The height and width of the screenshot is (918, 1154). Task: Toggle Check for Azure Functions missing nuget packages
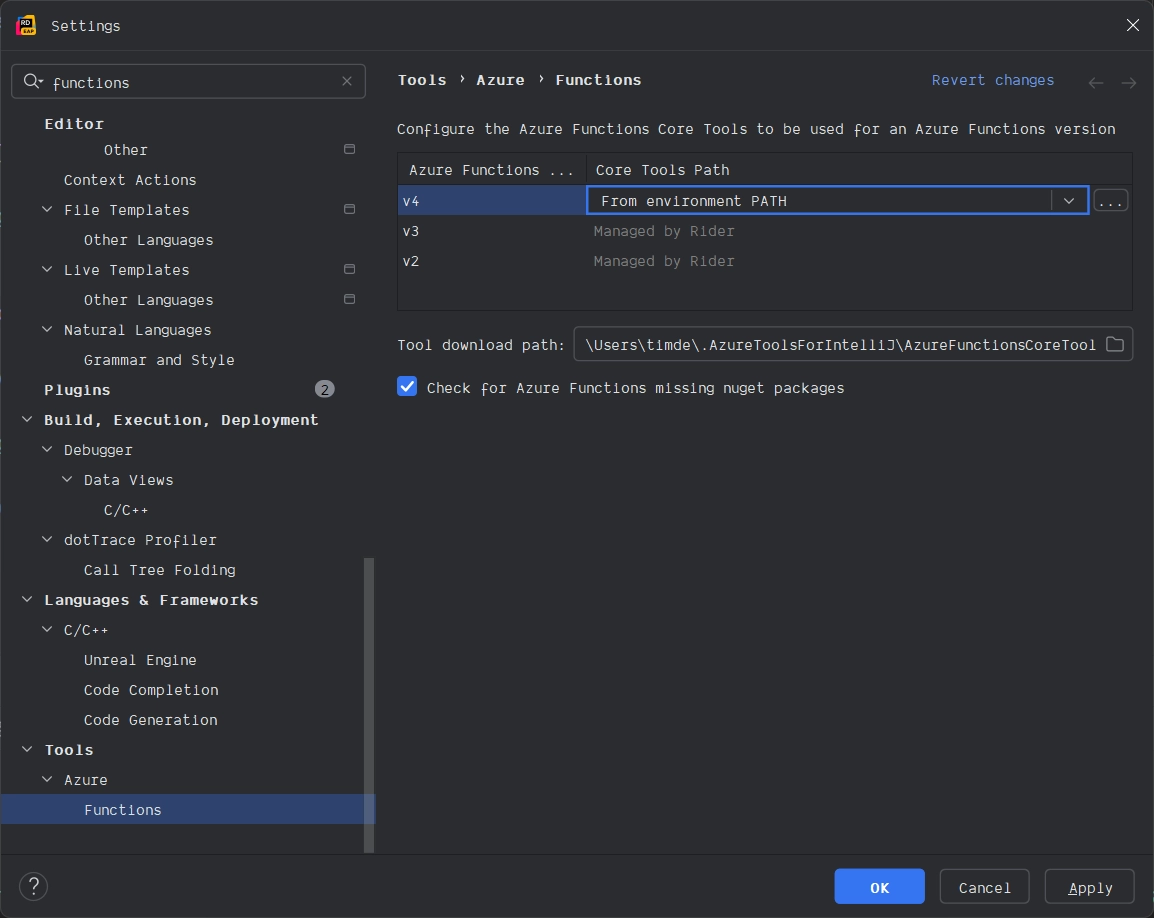click(407, 386)
